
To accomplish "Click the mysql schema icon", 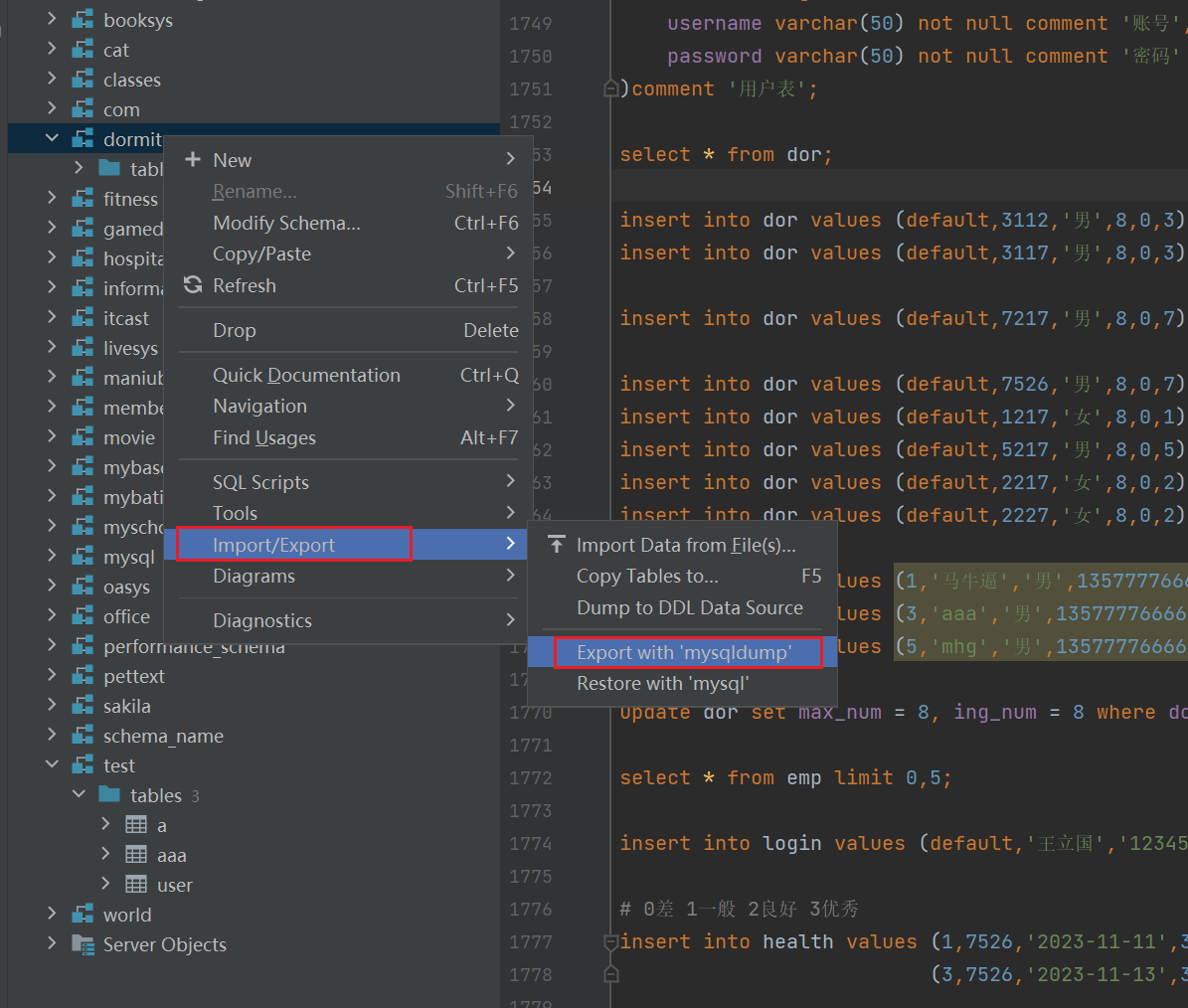I will pos(83,558).
